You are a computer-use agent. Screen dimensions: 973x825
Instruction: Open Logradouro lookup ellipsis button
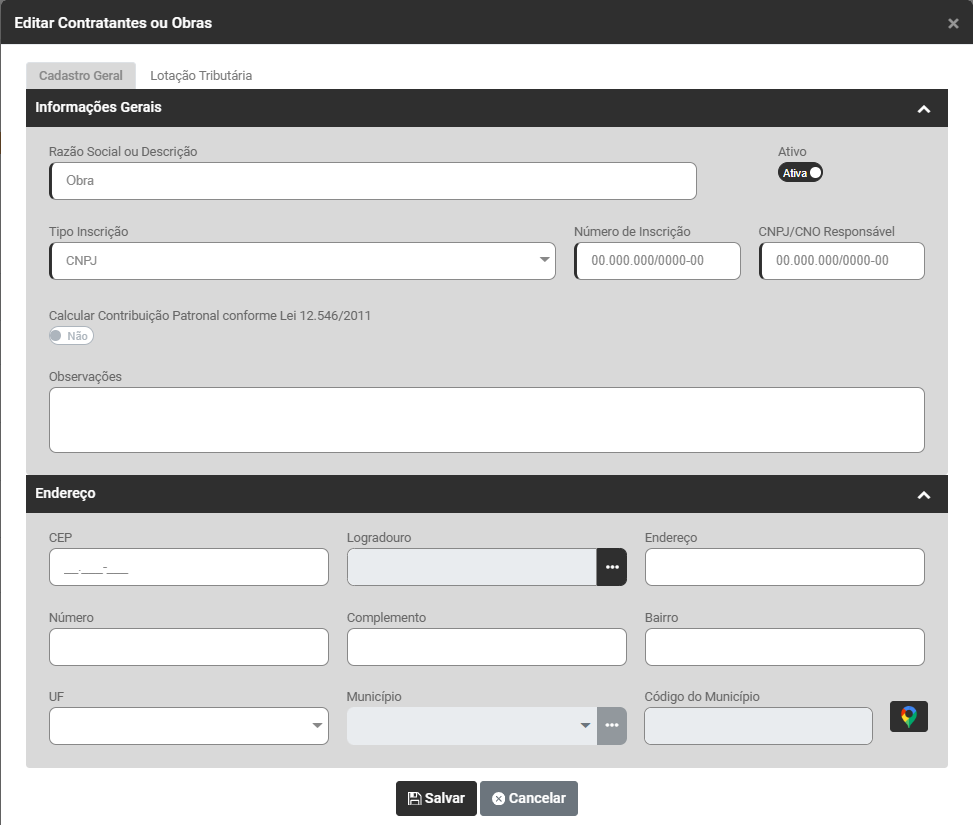tap(611, 567)
